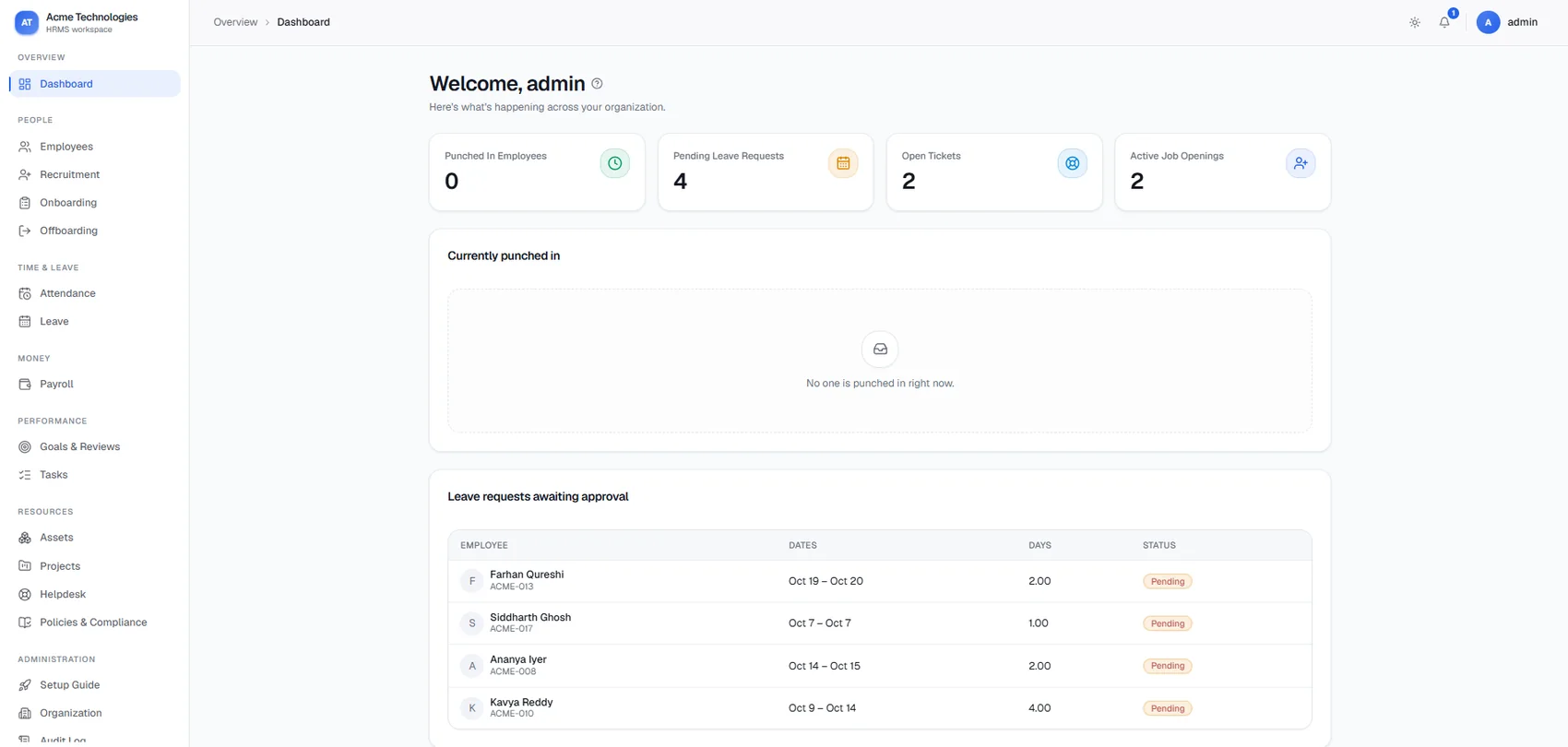Screen dimensions: 1568x747
Task: Open the admin user menu
Action: (x=1507, y=22)
